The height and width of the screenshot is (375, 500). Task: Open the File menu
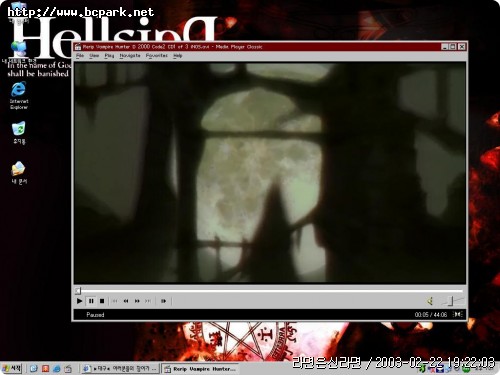pyautogui.click(x=80, y=56)
